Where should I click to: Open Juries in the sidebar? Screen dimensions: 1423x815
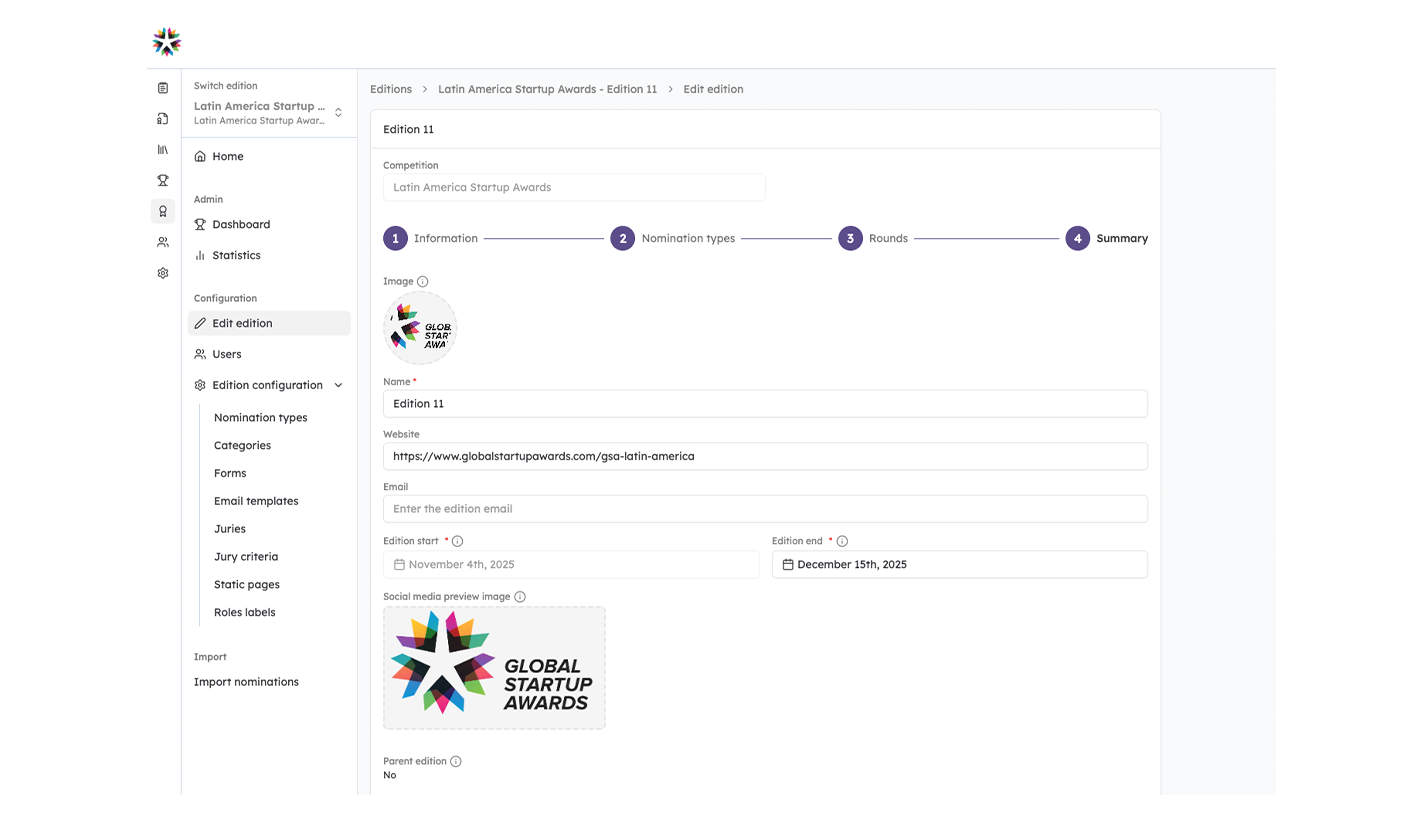230,529
